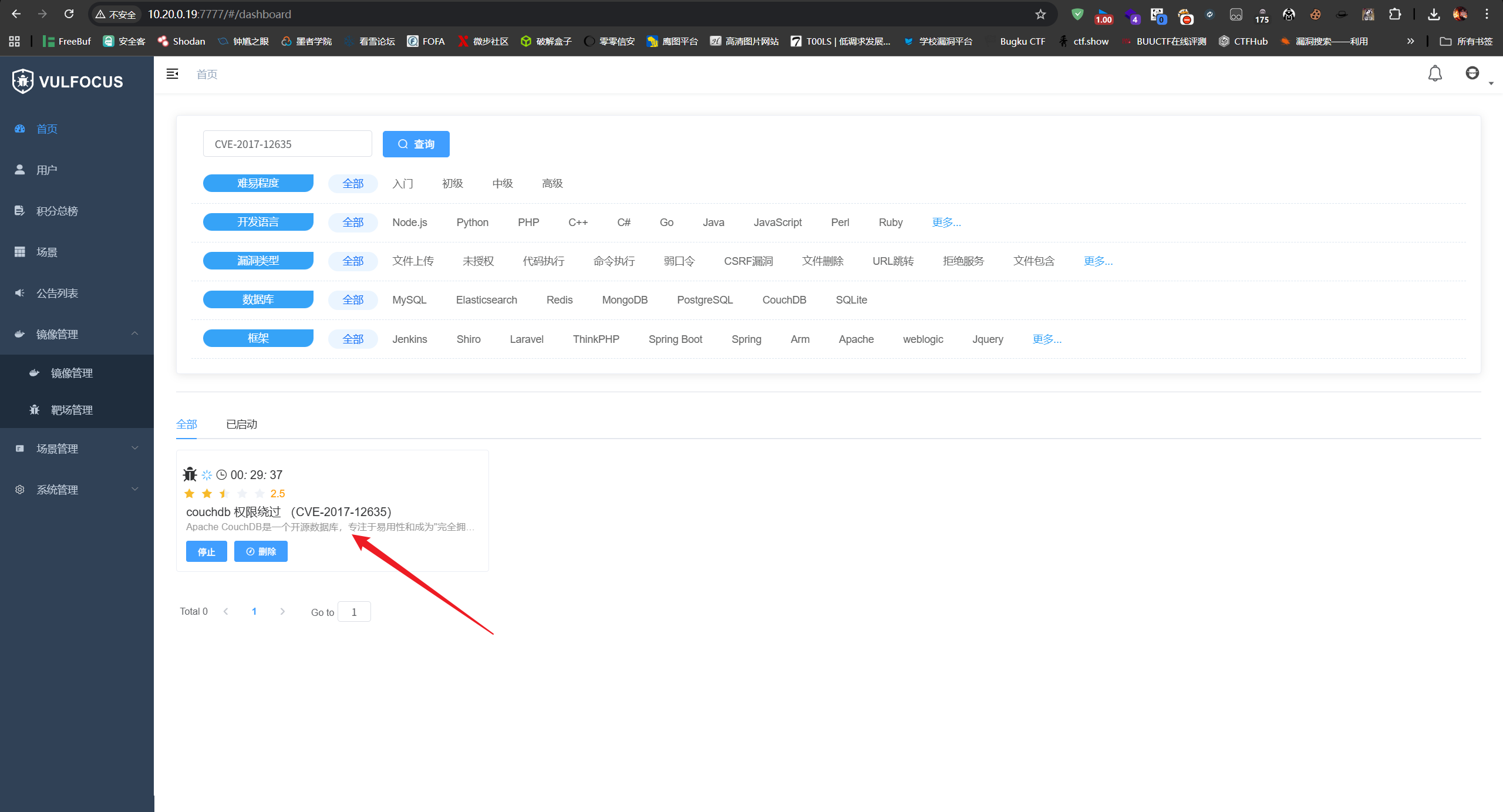Click the 停止 button on the couchdb card
1503x812 pixels.
[206, 551]
